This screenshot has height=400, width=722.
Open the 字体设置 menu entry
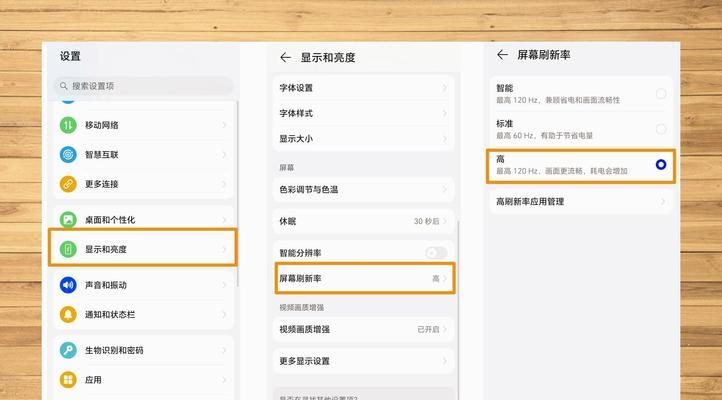pyautogui.click(x=363, y=88)
